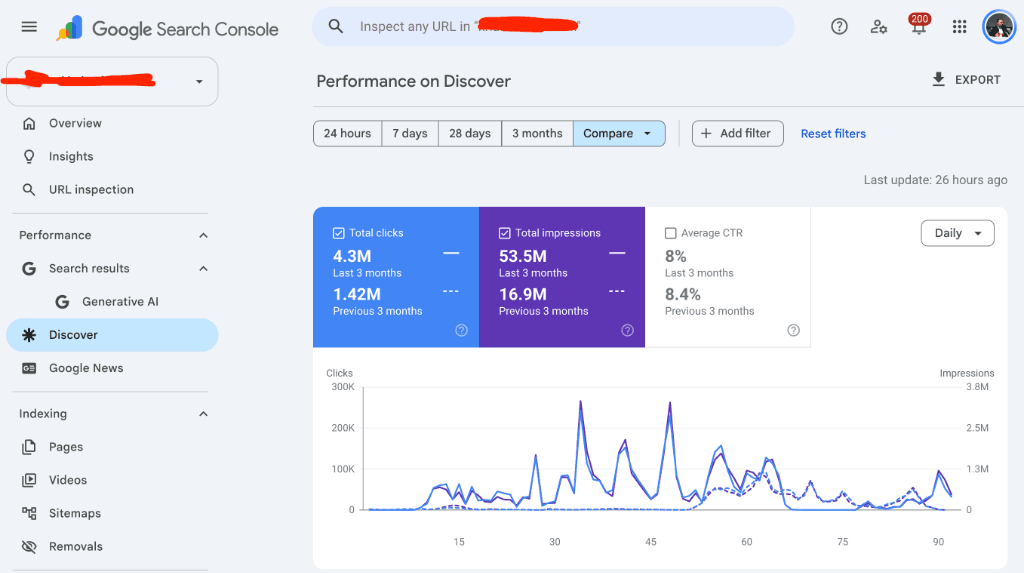Click the EXPORT button
This screenshot has height=573, width=1024.
tap(966, 80)
